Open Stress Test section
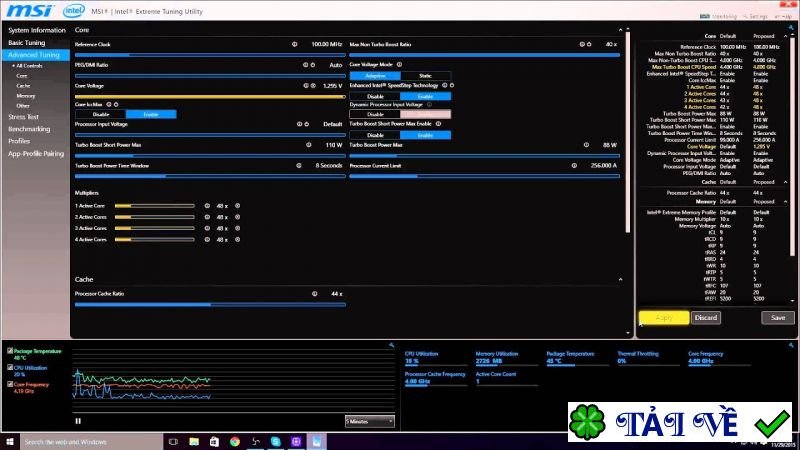 click(23, 117)
